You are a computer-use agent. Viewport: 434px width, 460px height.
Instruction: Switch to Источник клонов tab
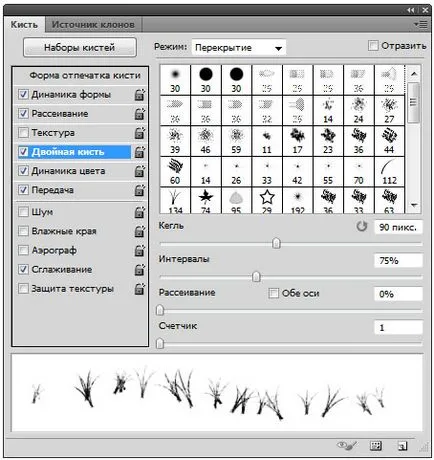[93, 25]
